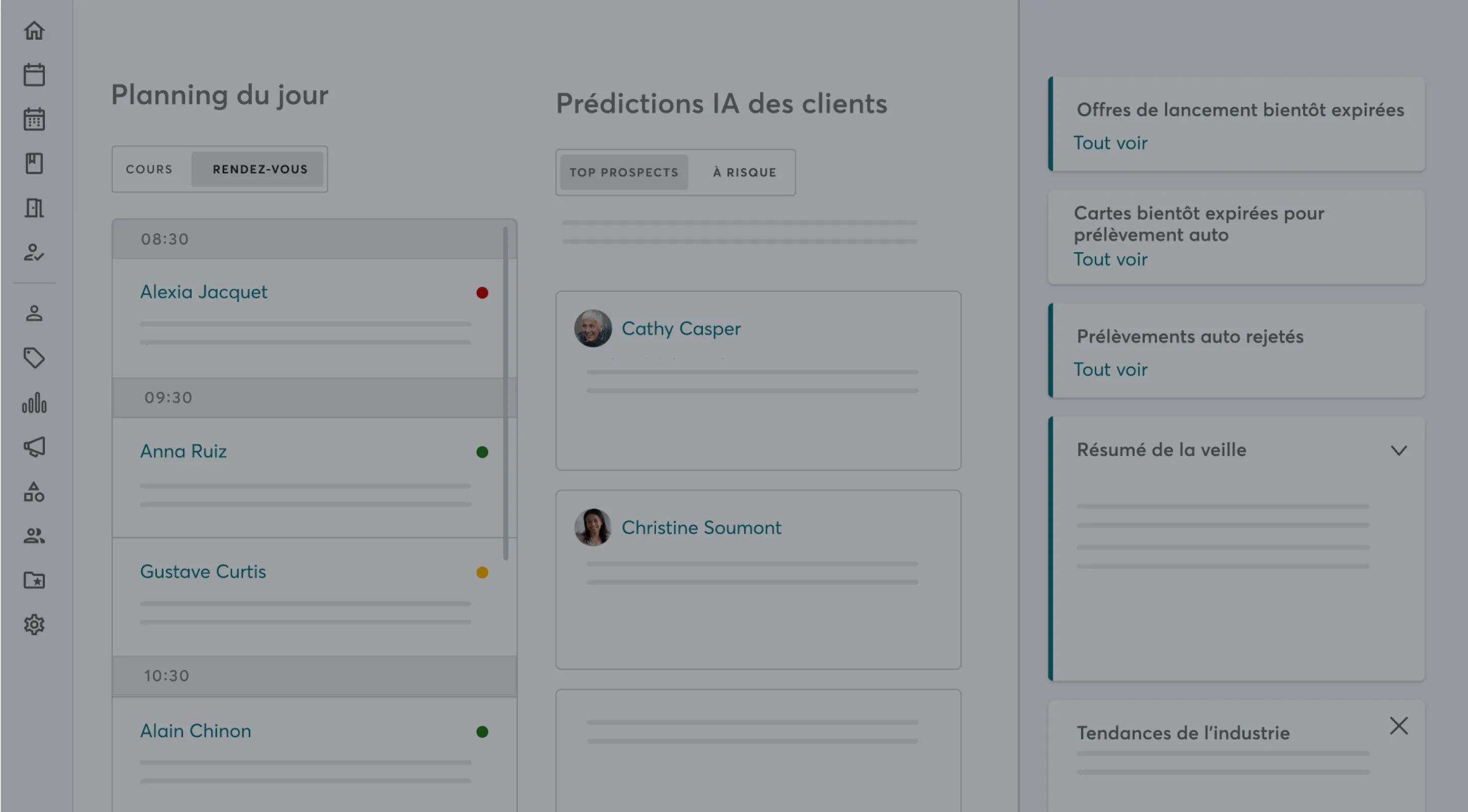Click the monthly calendar grid icon

[34, 119]
